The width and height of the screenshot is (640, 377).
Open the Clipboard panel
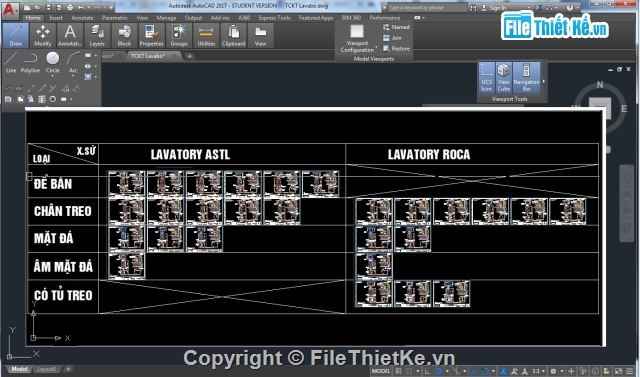pos(233,35)
